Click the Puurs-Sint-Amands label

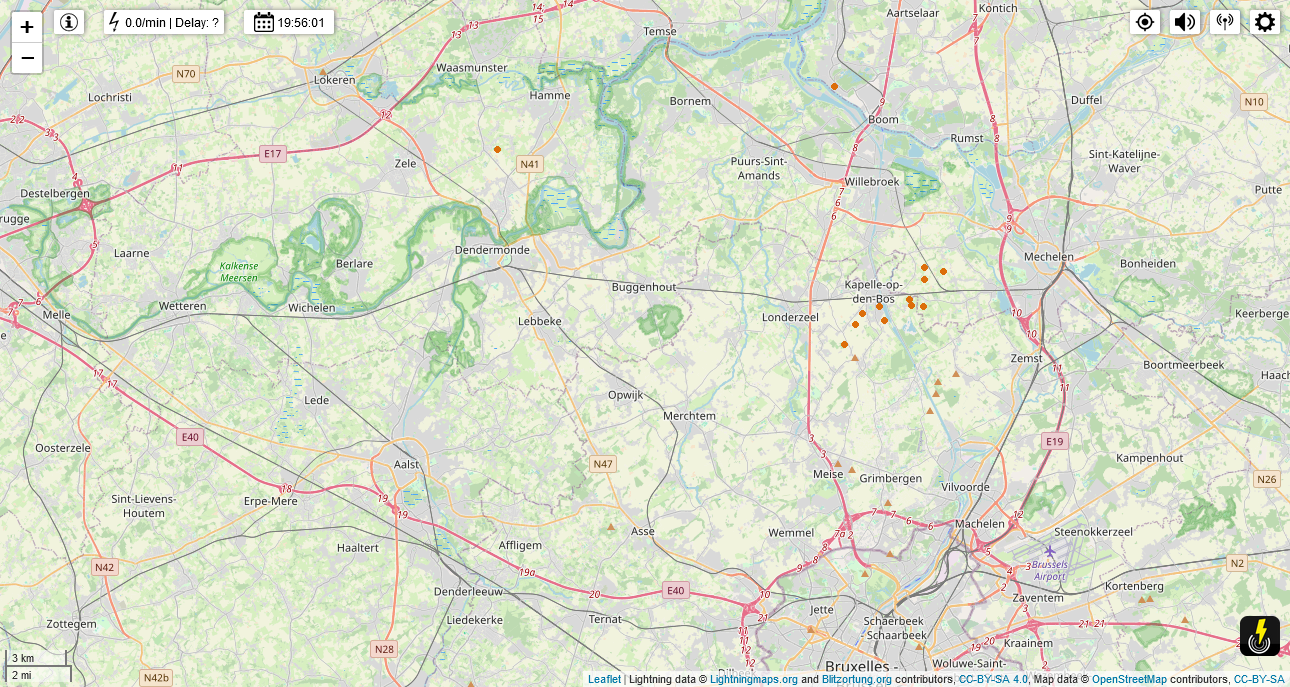(x=759, y=168)
